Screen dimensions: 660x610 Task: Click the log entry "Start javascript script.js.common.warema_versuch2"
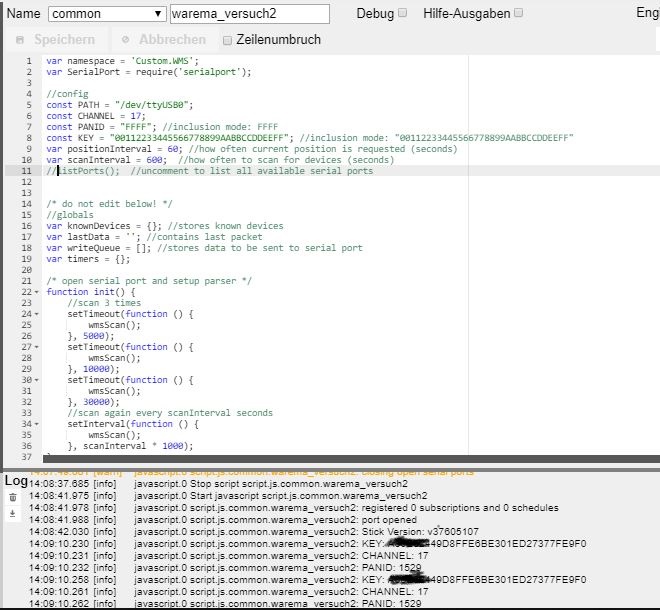309,496
